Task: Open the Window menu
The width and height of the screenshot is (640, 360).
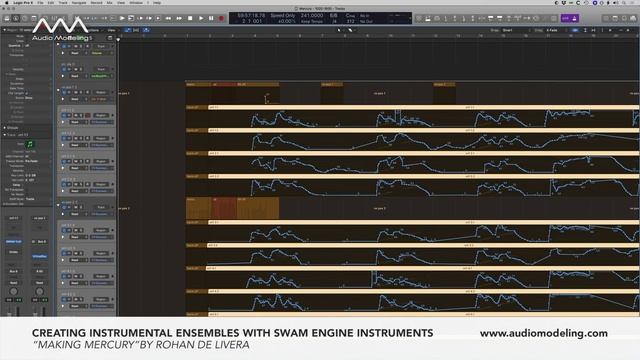Action: pos(136,2)
